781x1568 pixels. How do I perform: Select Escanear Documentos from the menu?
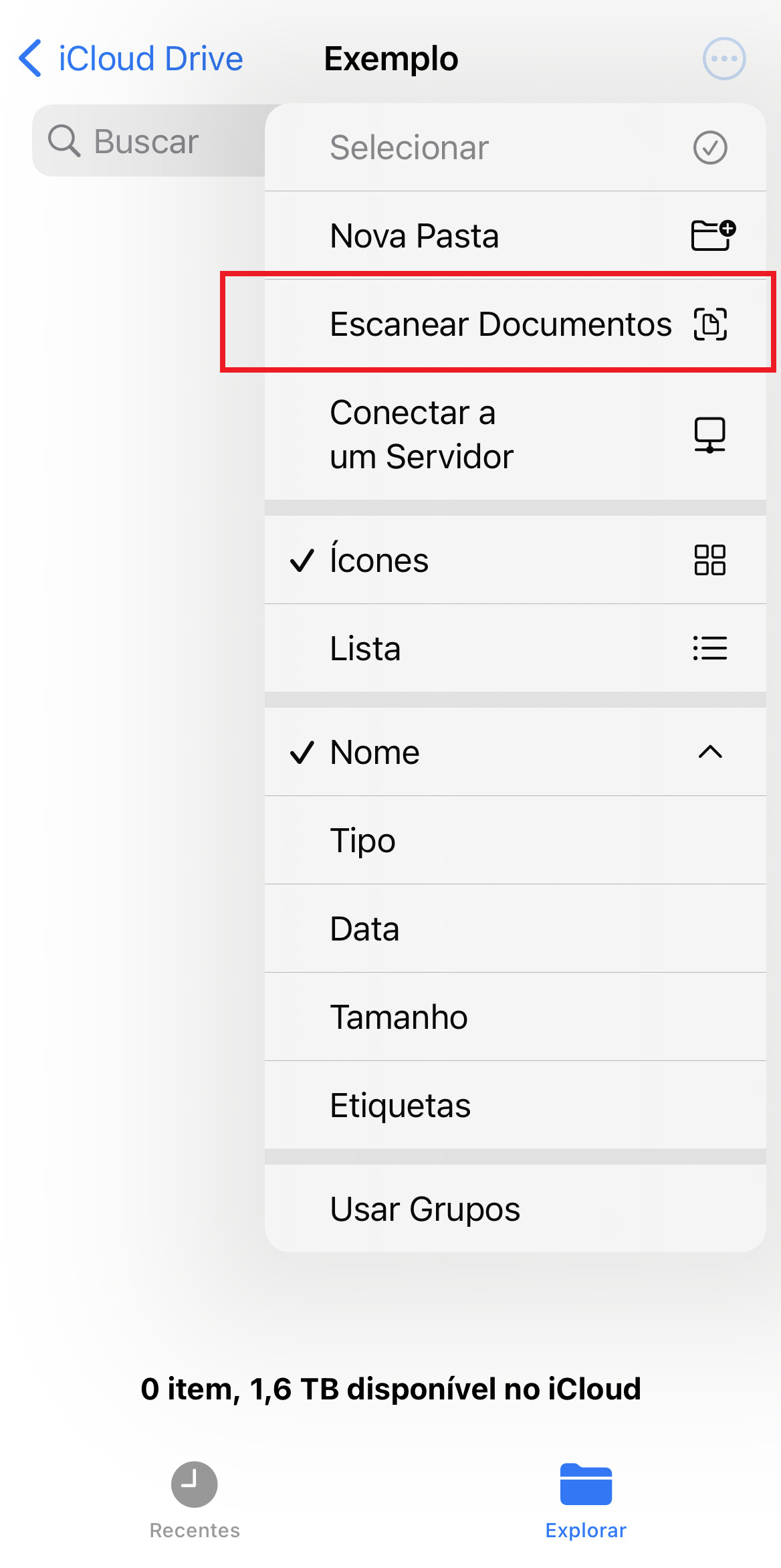coord(501,324)
